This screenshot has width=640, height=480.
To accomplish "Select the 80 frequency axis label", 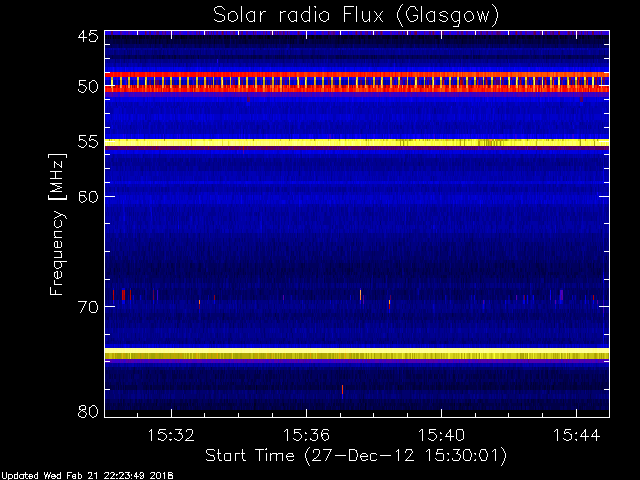I will point(88,411).
